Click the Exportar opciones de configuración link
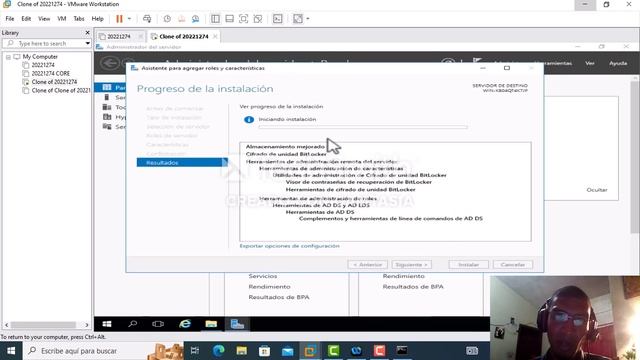This screenshot has width=640, height=360. pyautogui.click(x=289, y=246)
